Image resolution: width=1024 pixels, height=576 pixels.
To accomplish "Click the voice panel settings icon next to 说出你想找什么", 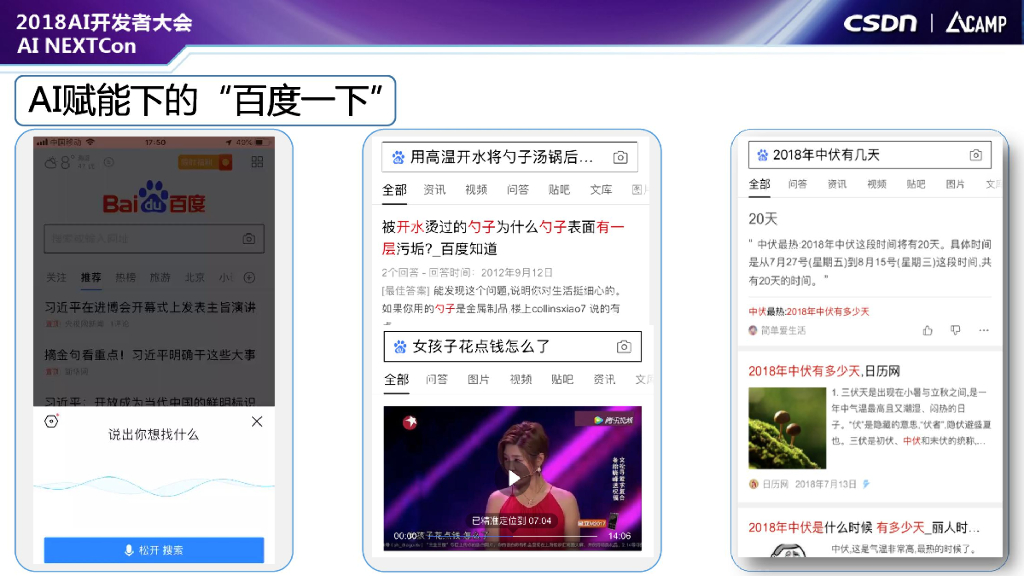I will click(52, 421).
